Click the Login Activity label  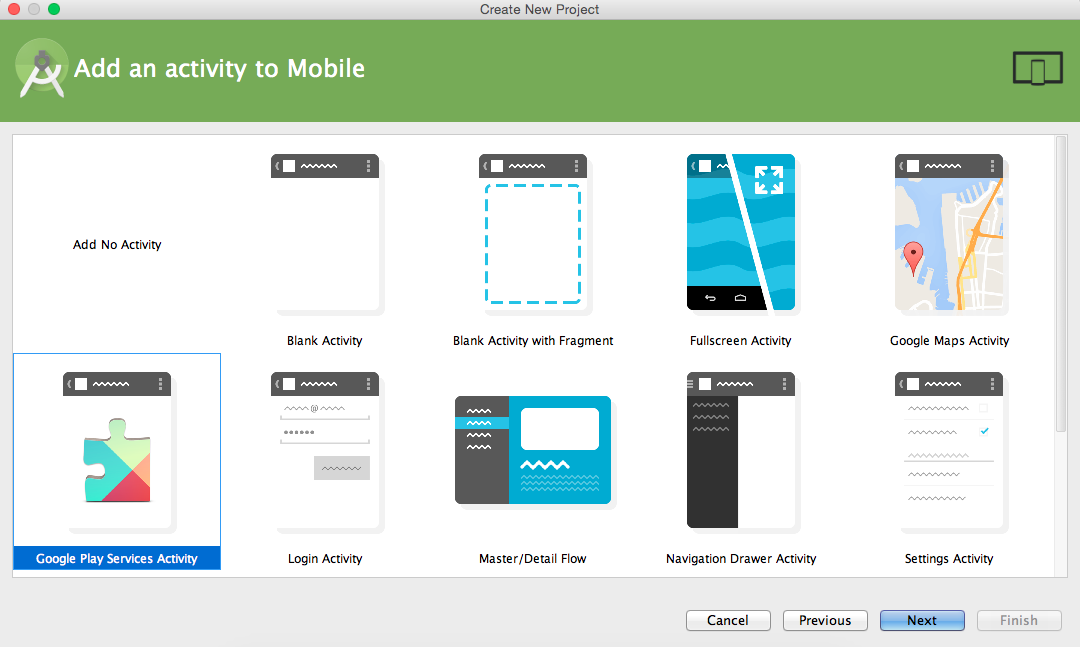[325, 559]
